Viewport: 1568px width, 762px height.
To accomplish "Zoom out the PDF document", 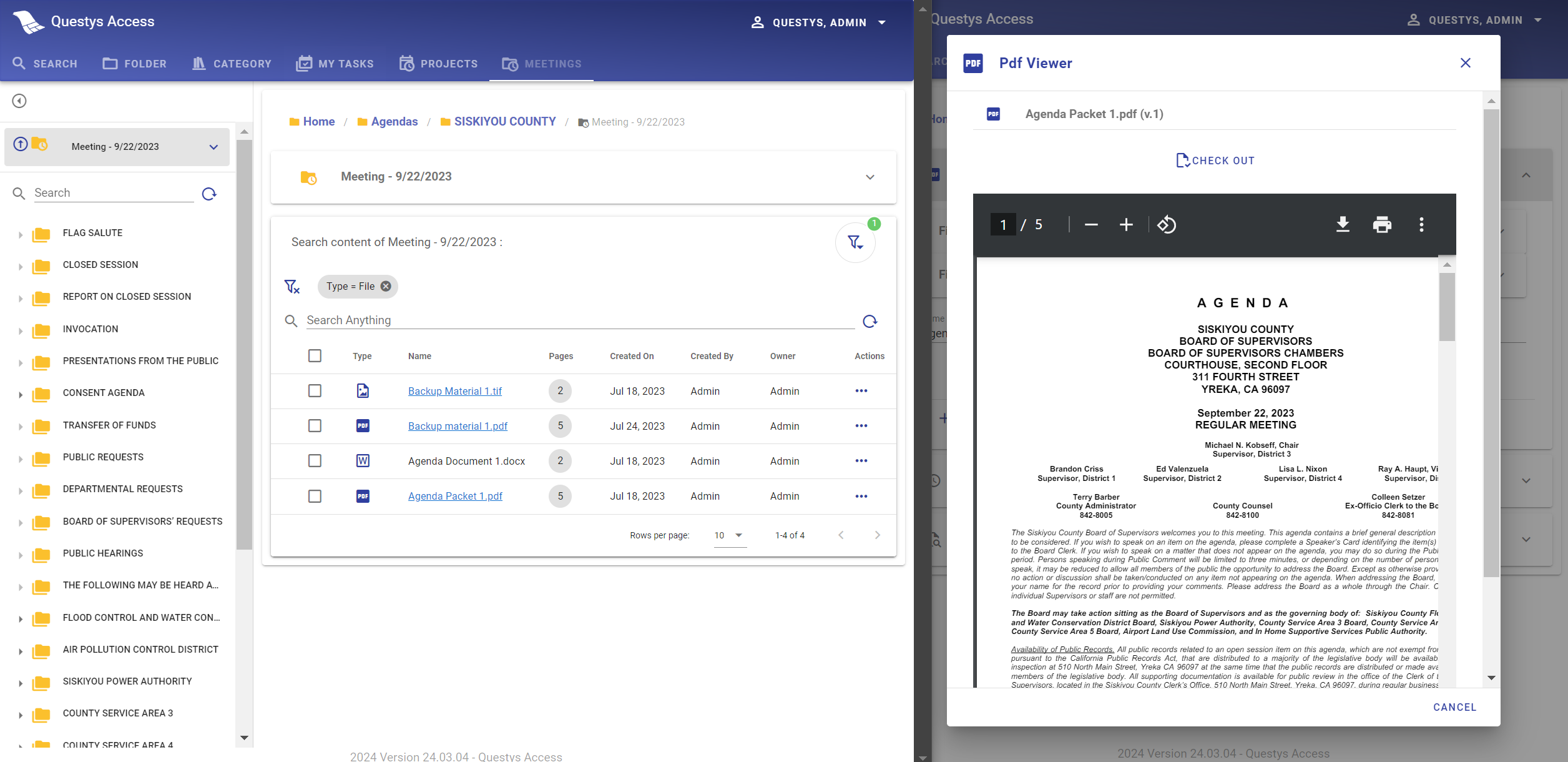I will (1091, 225).
